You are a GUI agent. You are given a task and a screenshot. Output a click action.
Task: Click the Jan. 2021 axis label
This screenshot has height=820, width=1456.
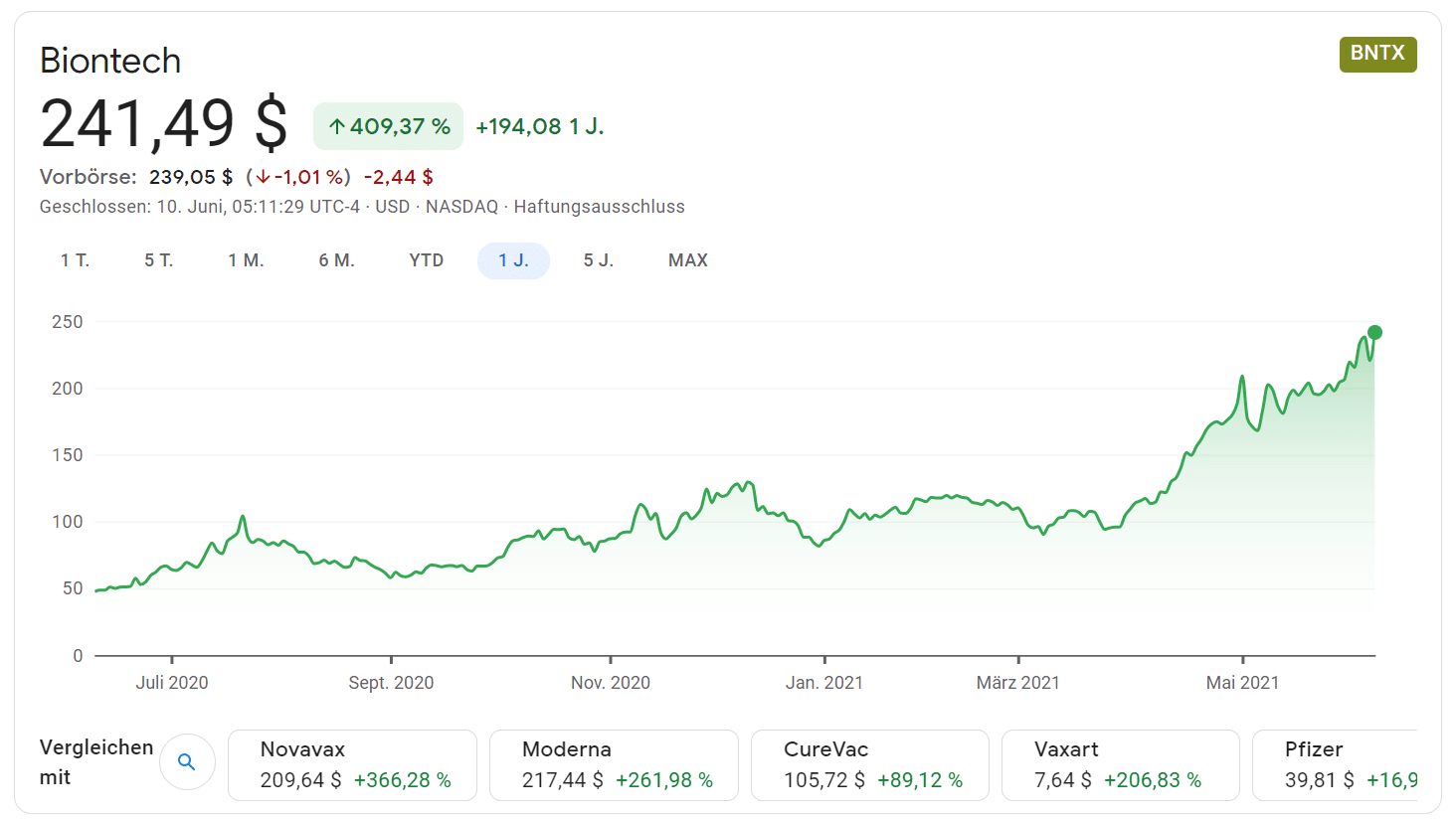824,683
